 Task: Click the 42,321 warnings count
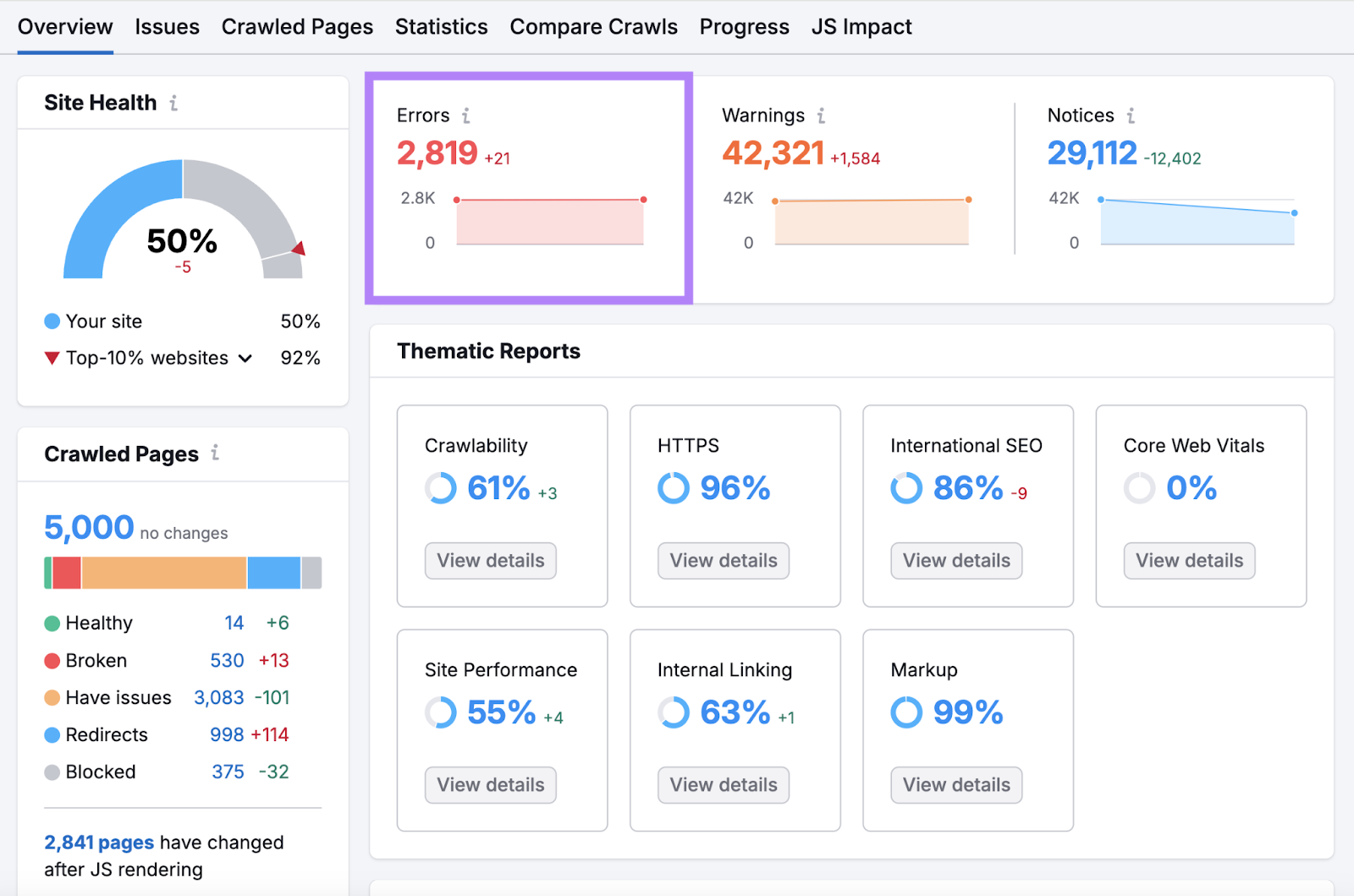773,153
